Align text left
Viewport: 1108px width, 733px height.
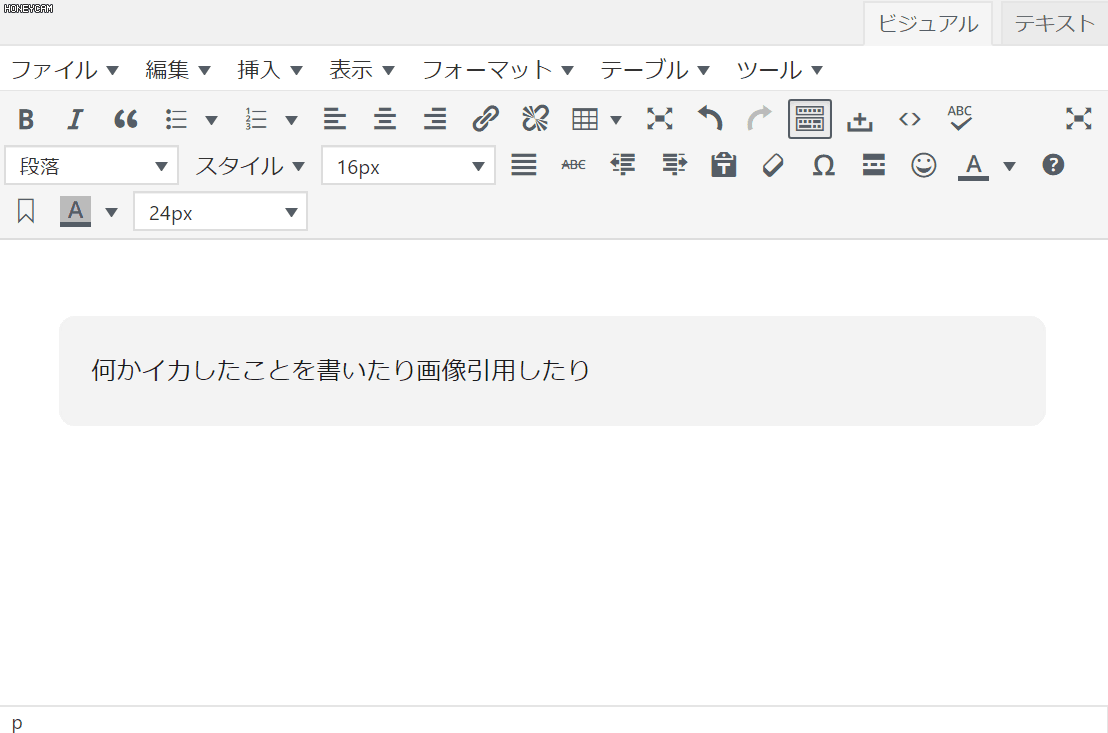335,119
